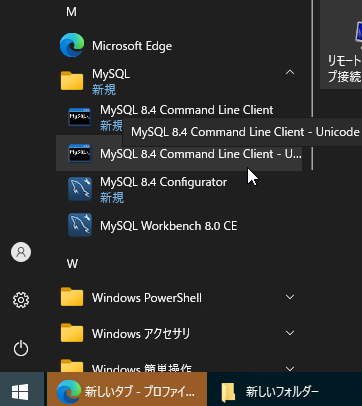Jump to the M letter header
Viewport: 362px width, 406px height.
coord(71,12)
